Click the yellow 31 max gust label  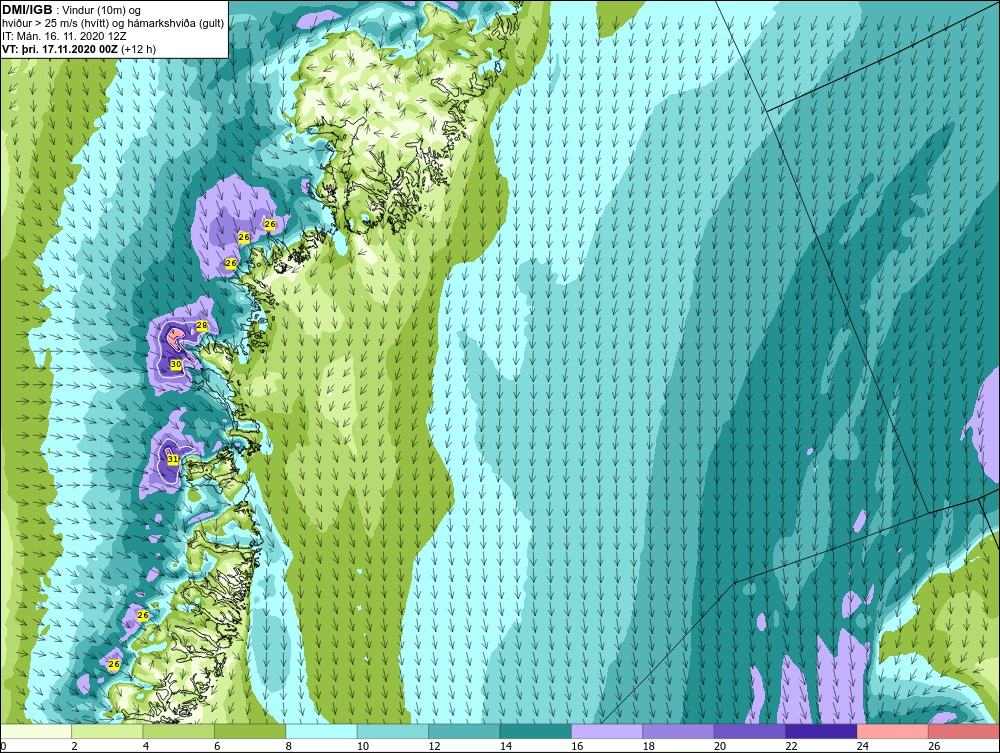173,459
